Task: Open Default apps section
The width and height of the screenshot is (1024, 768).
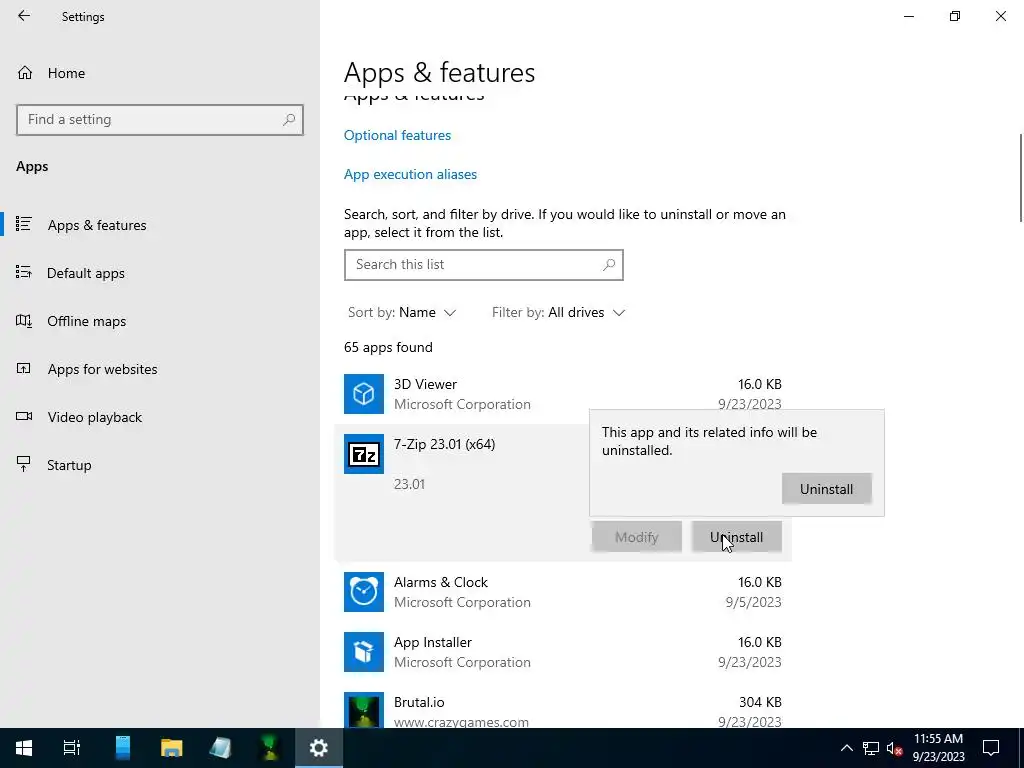Action: 86,273
